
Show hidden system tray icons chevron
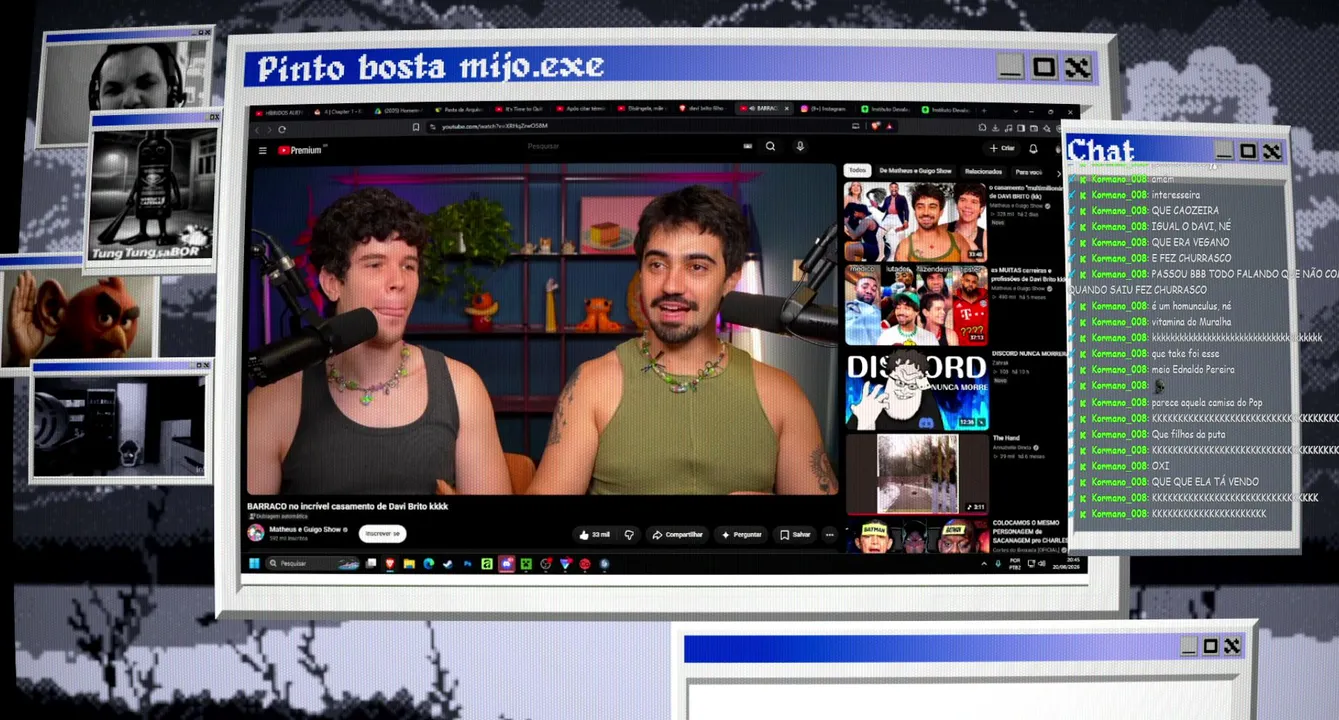[984, 564]
